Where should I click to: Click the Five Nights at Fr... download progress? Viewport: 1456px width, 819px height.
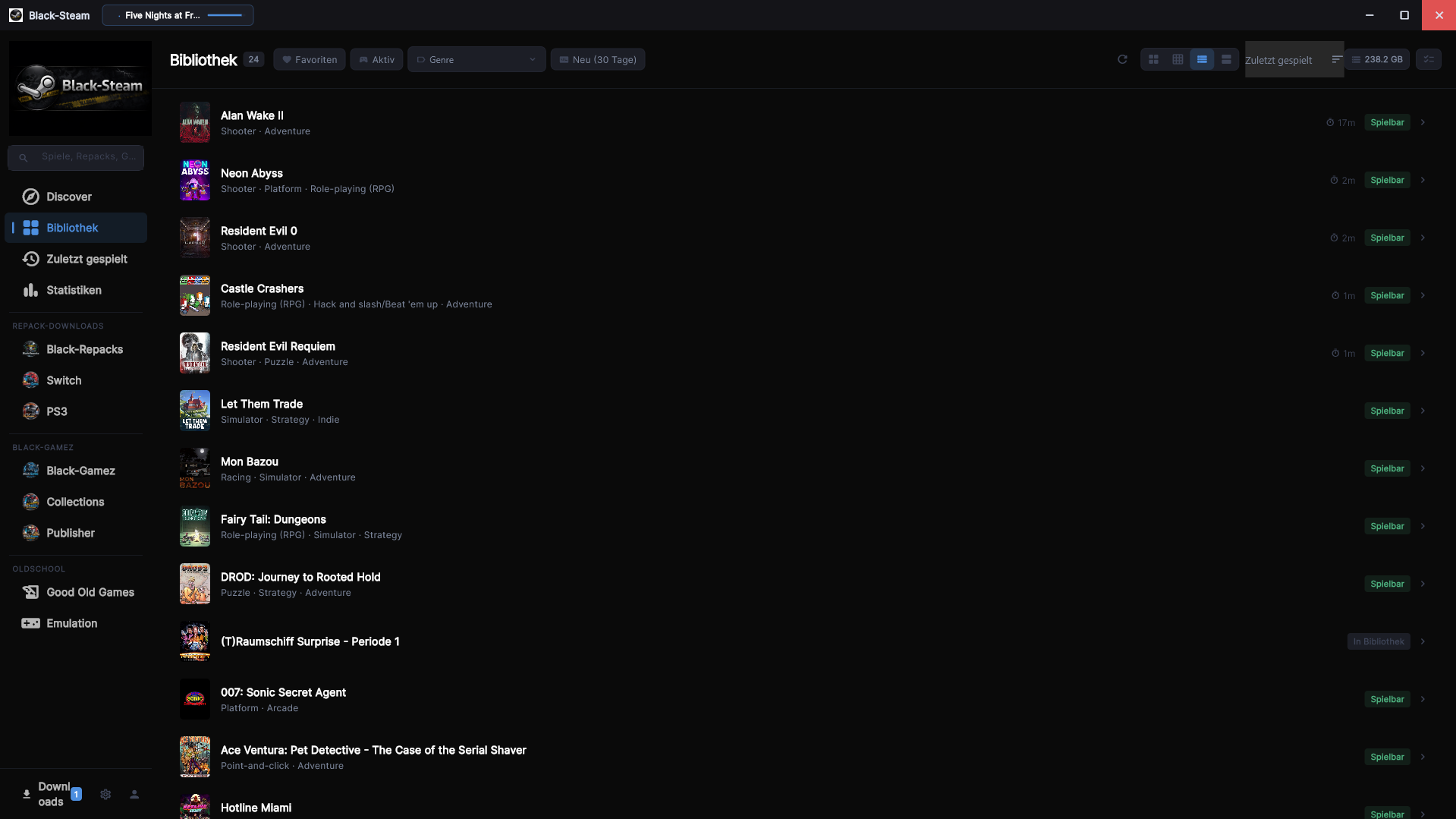tap(178, 15)
